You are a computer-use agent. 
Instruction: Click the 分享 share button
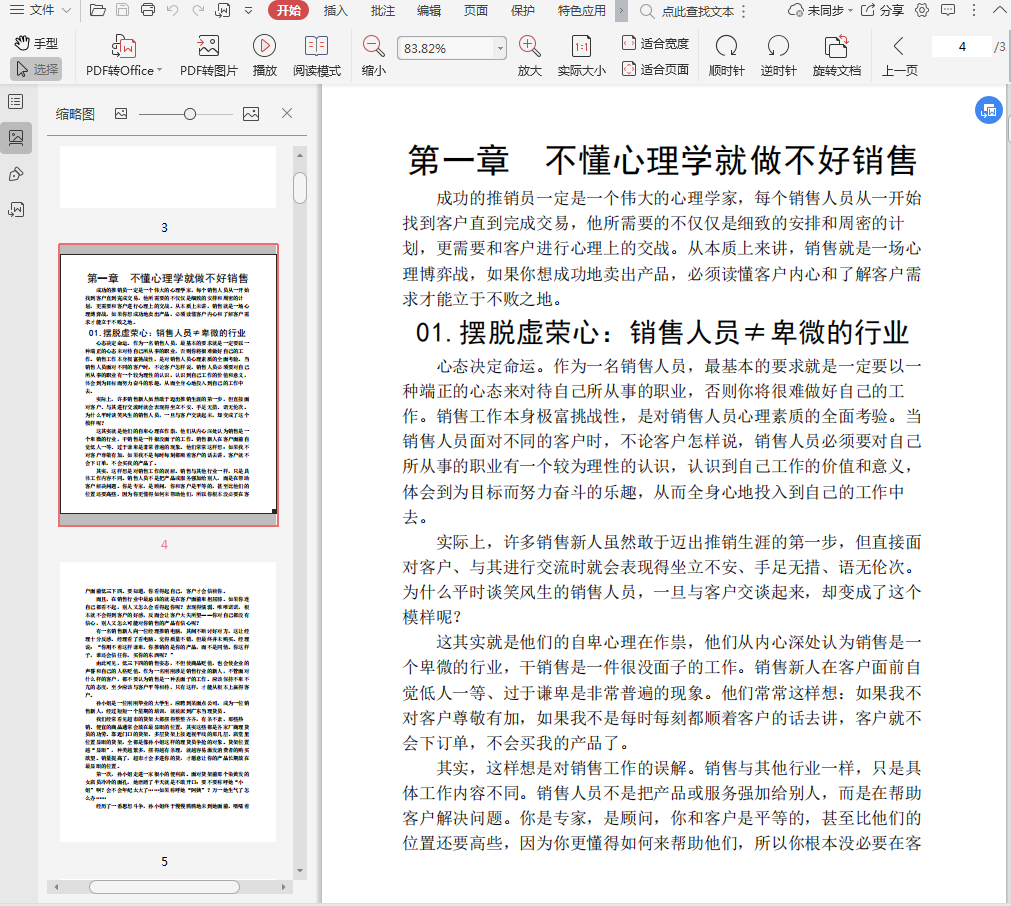855,11
